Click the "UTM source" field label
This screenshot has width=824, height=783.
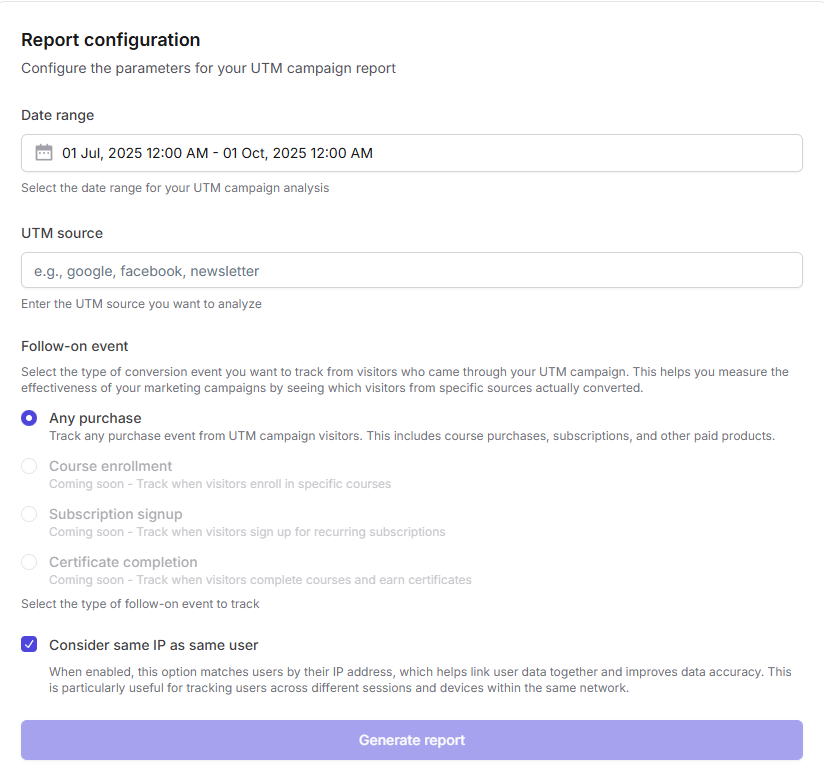tap(62, 233)
